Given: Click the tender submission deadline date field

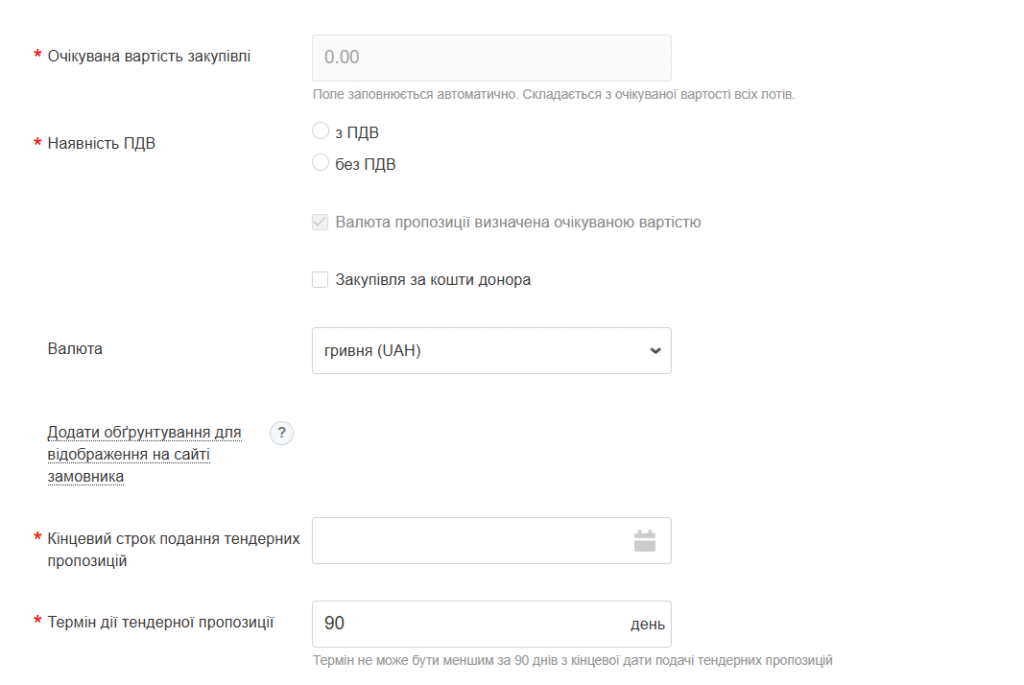Looking at the screenshot, I should click(470, 541).
